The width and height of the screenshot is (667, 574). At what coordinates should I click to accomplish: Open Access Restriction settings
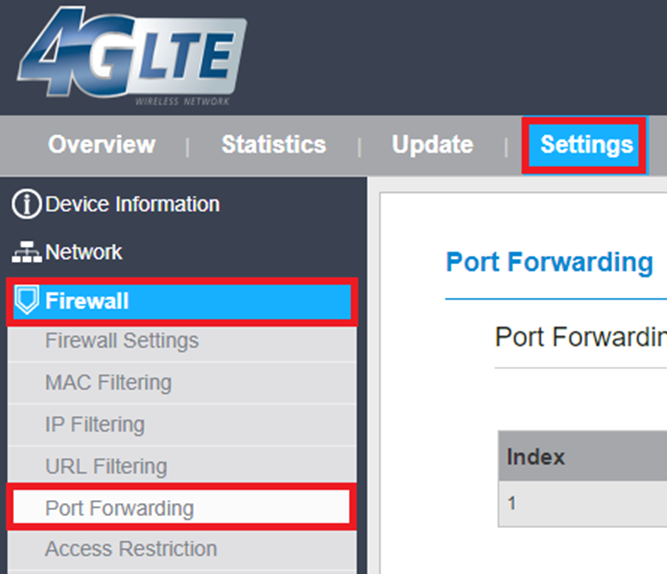(x=131, y=549)
